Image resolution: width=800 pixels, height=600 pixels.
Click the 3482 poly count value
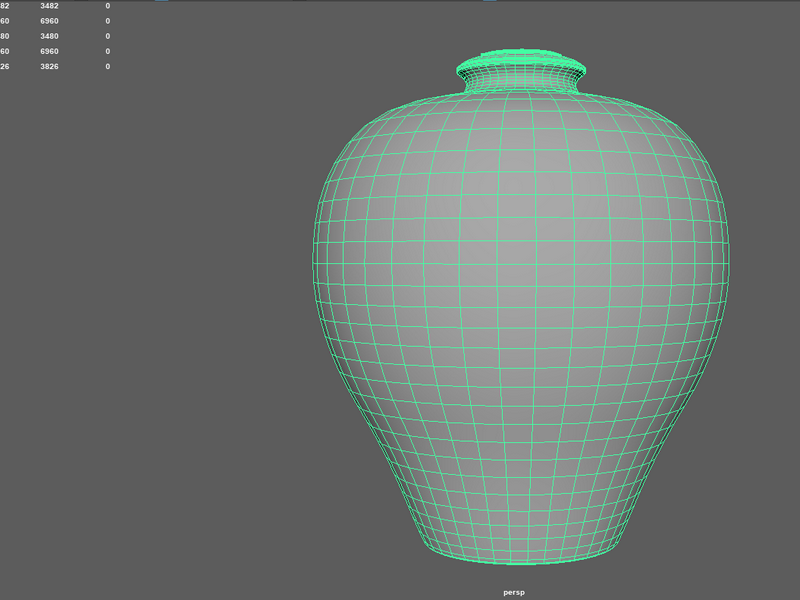click(x=49, y=6)
